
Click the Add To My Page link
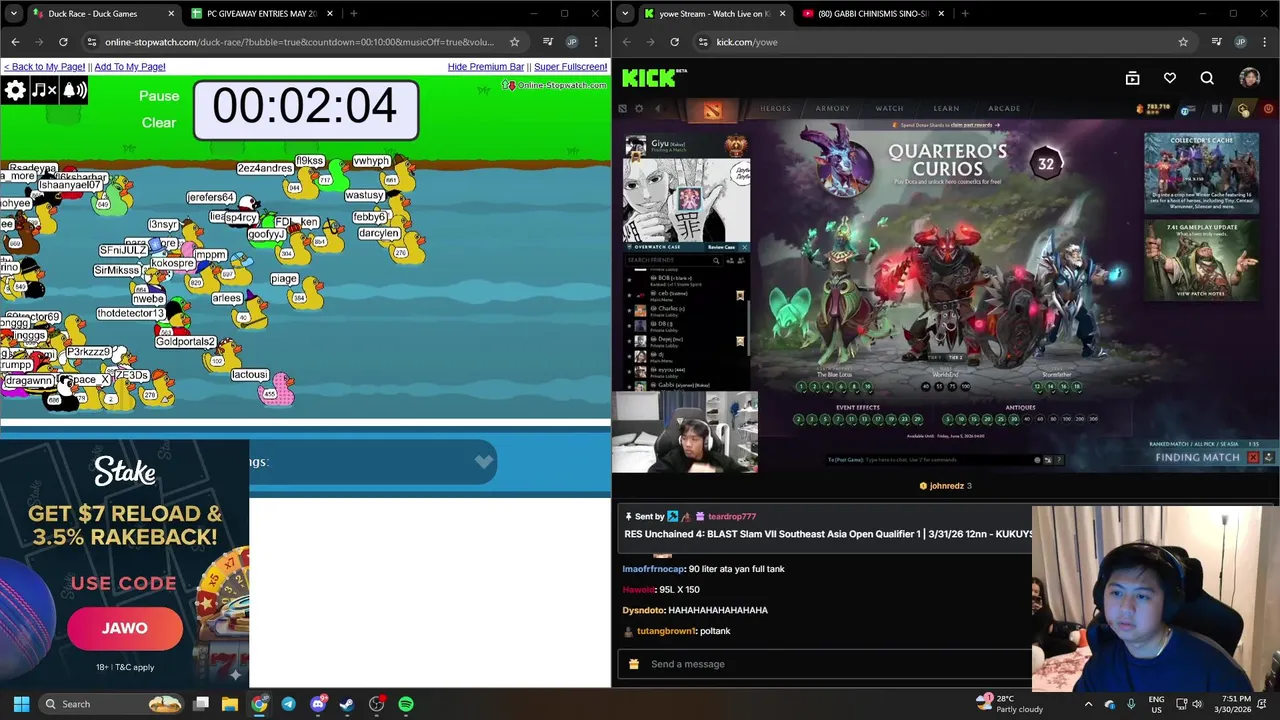pyautogui.click(x=130, y=67)
